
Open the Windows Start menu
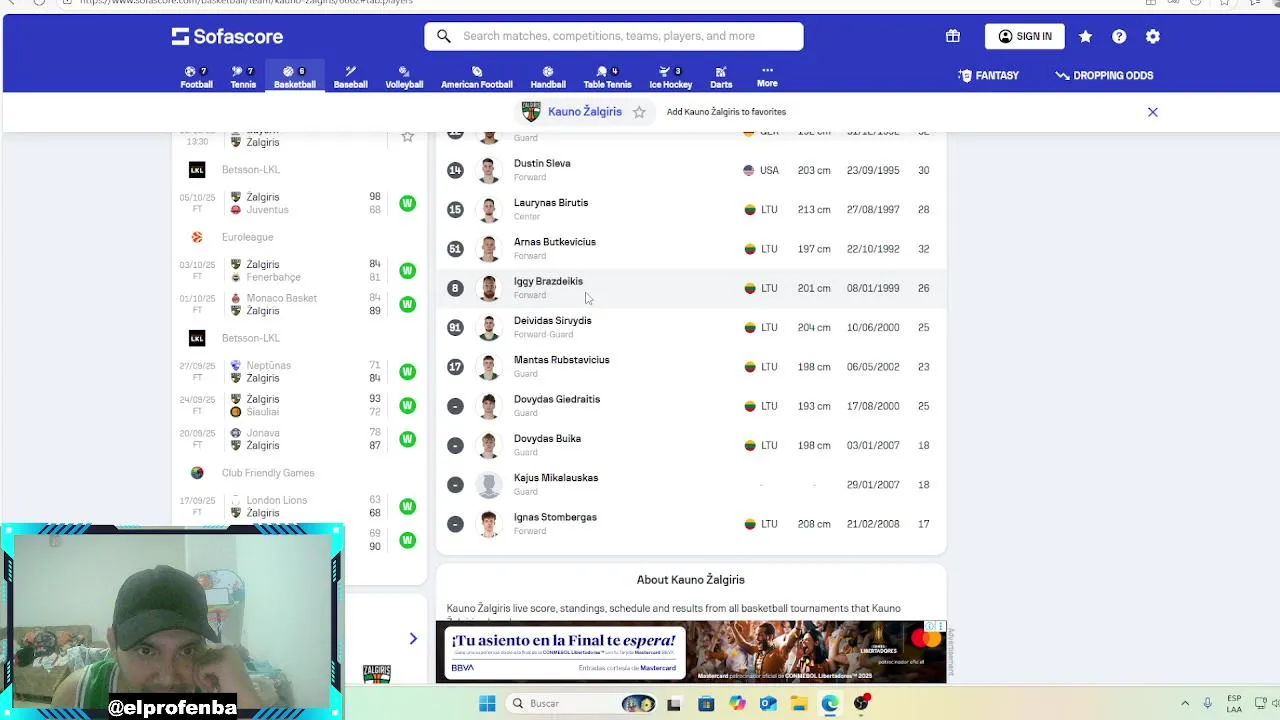point(487,704)
